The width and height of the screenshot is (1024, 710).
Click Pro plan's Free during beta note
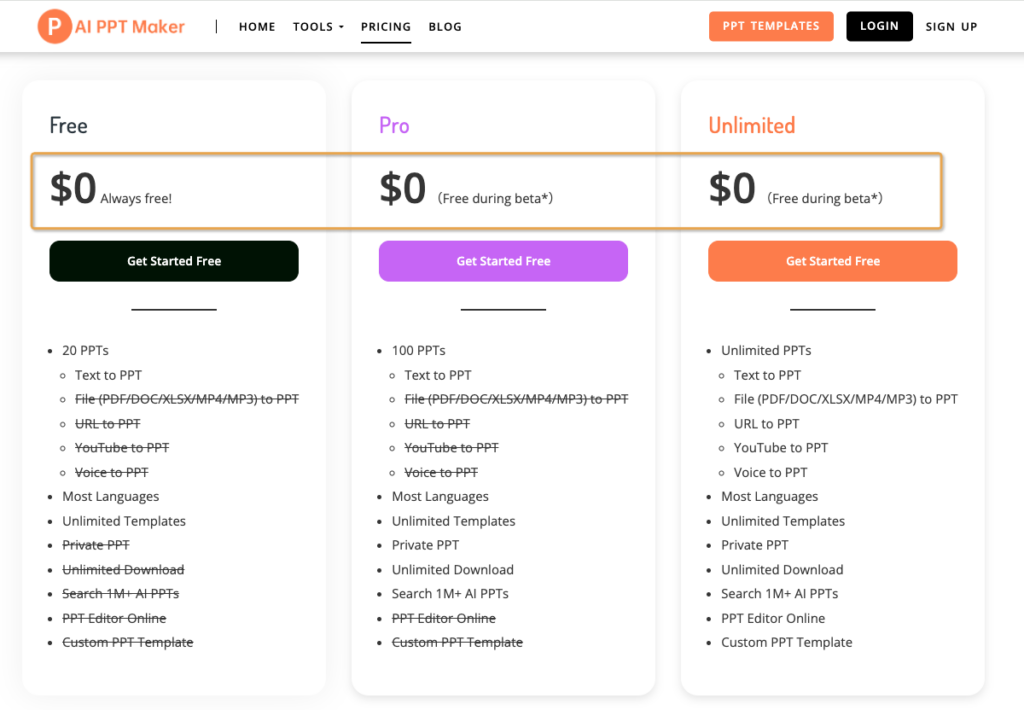pyautogui.click(x=495, y=199)
